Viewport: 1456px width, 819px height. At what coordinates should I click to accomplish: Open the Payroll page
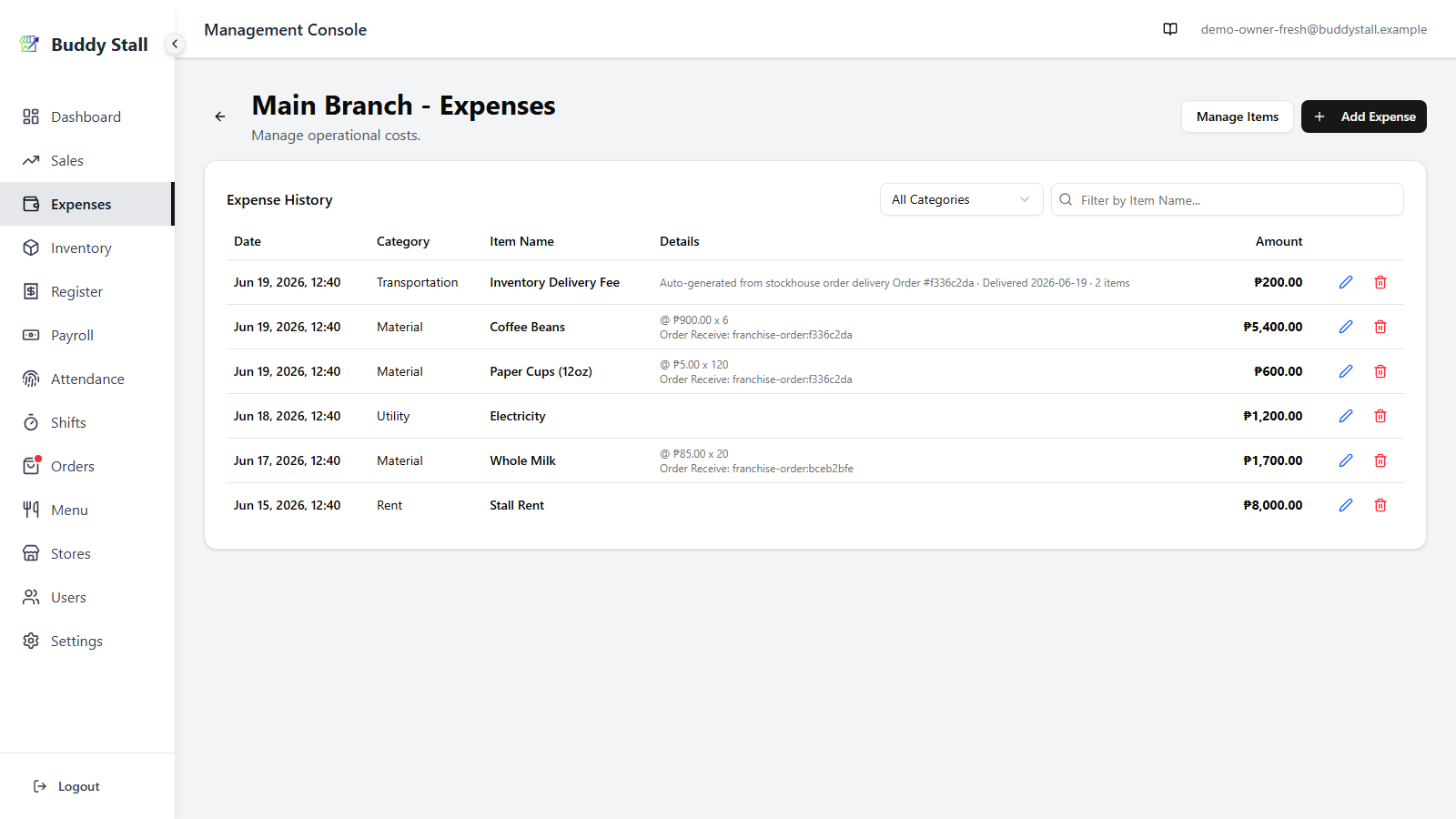(x=86, y=335)
